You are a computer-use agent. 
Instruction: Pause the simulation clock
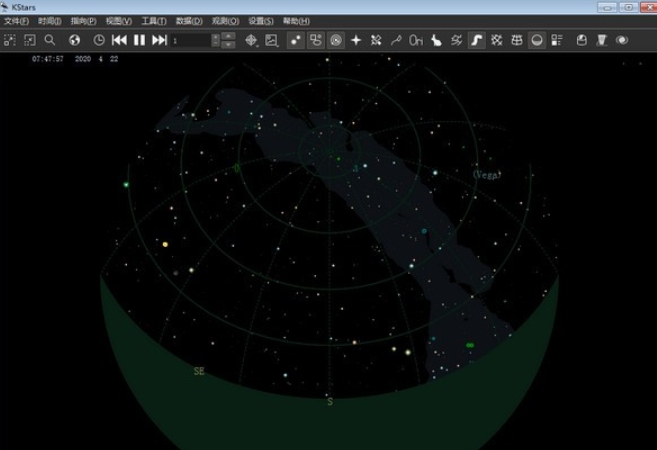tap(139, 40)
